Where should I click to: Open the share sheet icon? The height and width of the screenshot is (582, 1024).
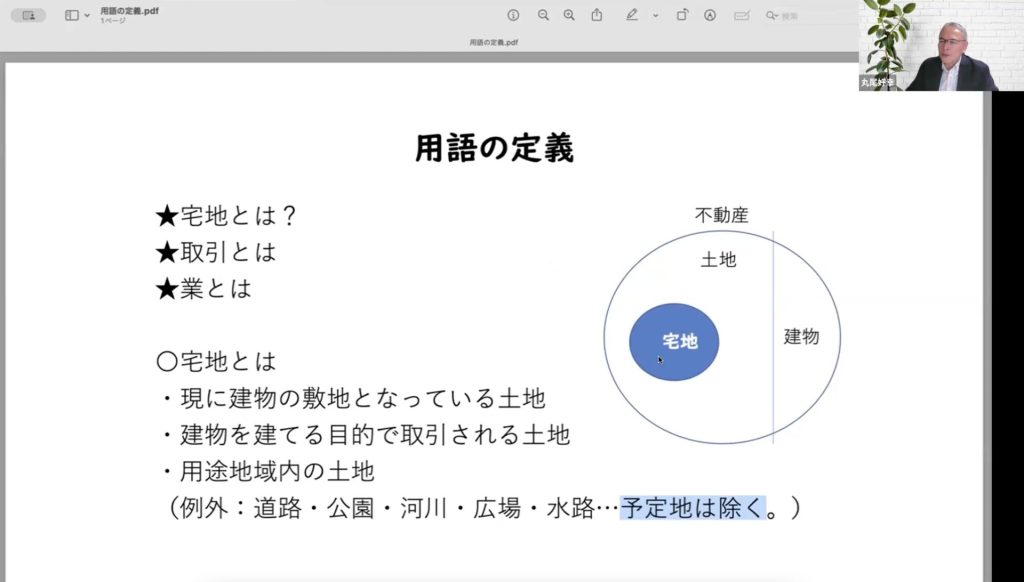click(597, 15)
